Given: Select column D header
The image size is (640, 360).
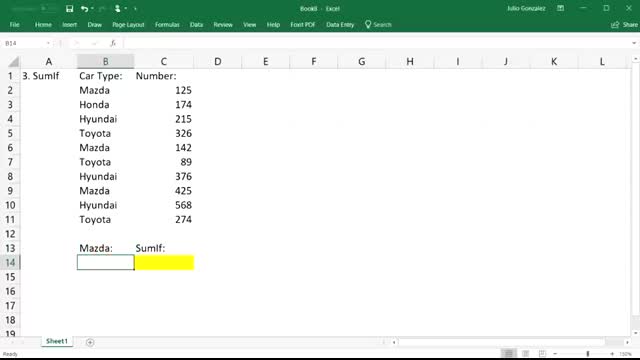Looking at the screenshot, I should click(218, 62).
